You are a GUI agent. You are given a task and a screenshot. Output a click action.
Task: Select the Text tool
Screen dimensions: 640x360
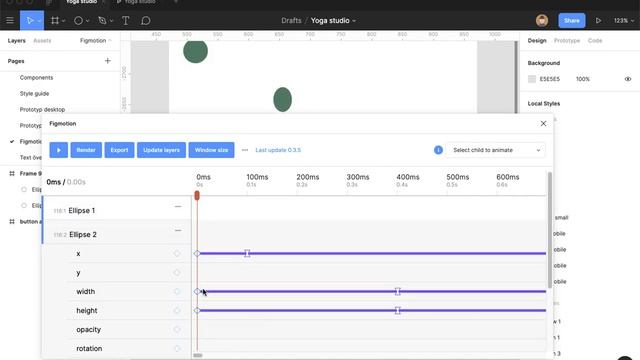point(125,20)
